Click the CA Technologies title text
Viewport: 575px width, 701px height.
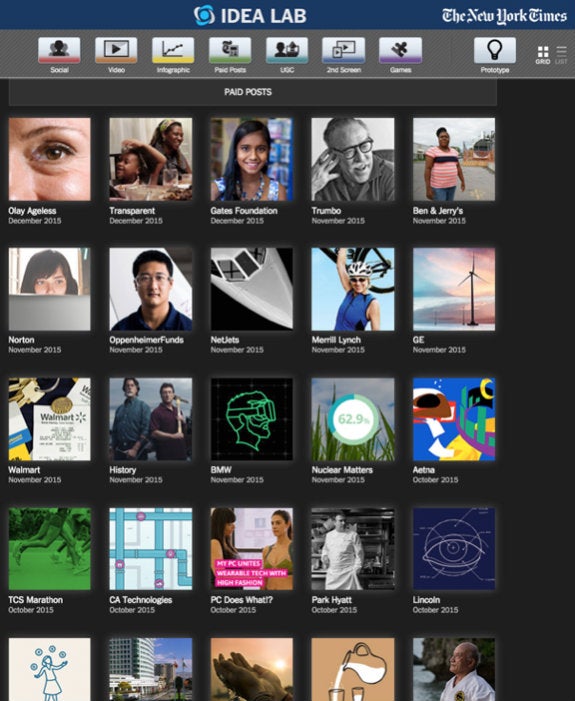[141, 600]
